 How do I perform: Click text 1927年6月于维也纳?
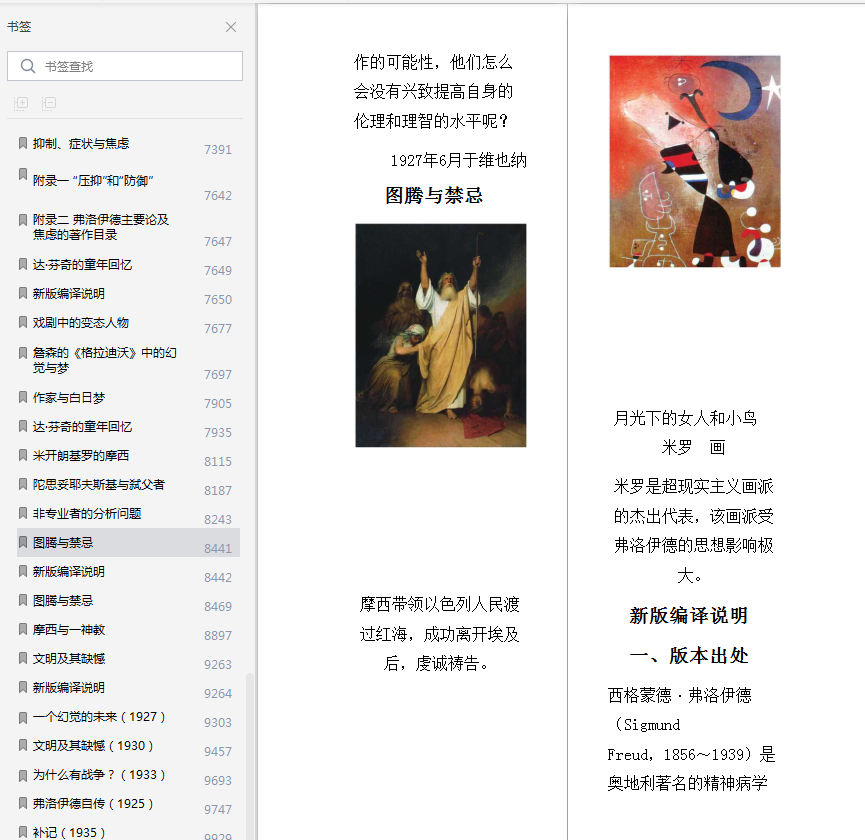pos(458,160)
